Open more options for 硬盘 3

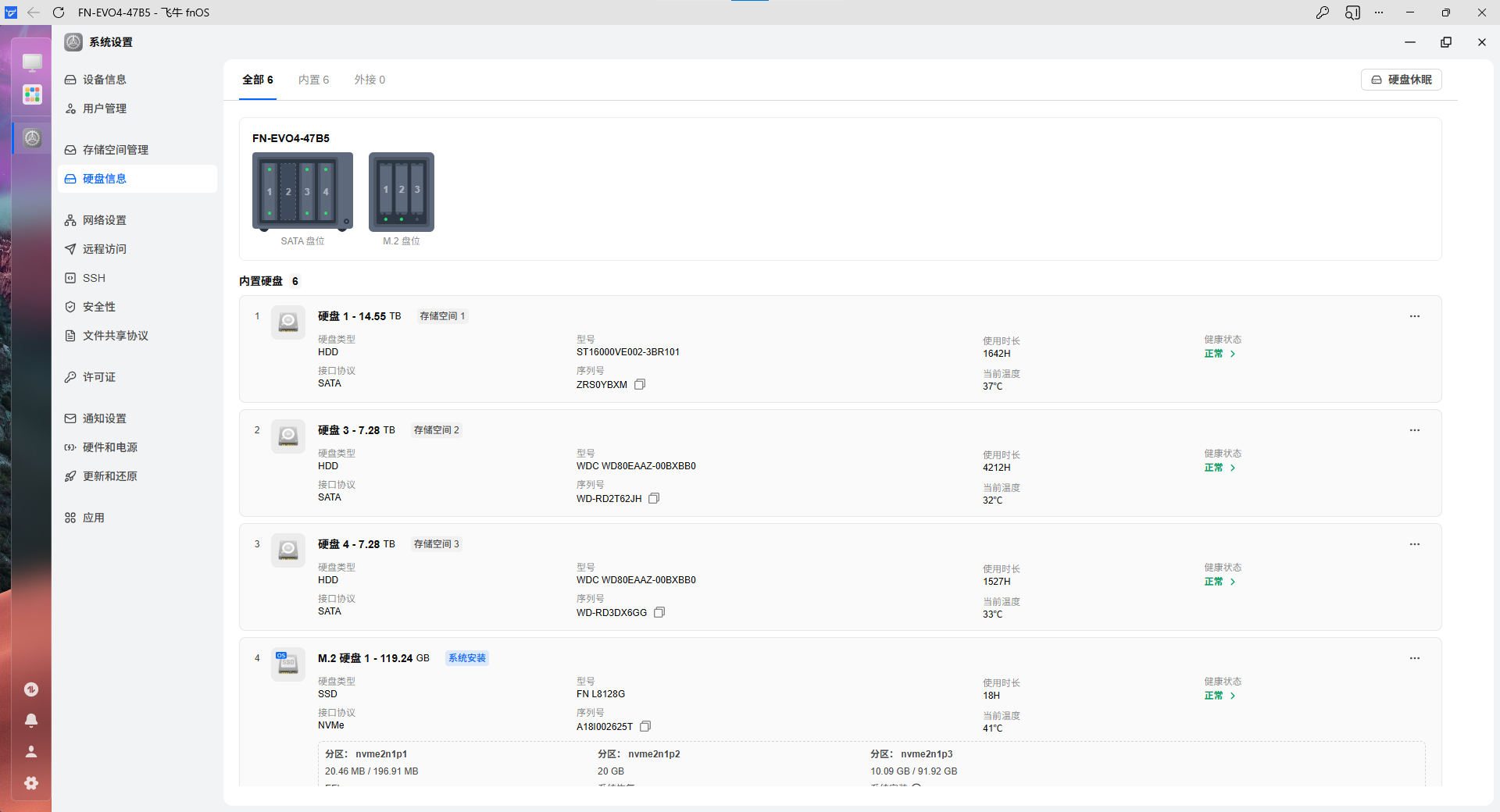[x=1415, y=430]
